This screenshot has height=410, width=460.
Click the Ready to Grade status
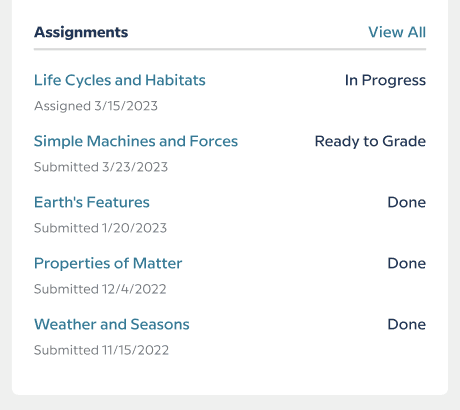370,141
